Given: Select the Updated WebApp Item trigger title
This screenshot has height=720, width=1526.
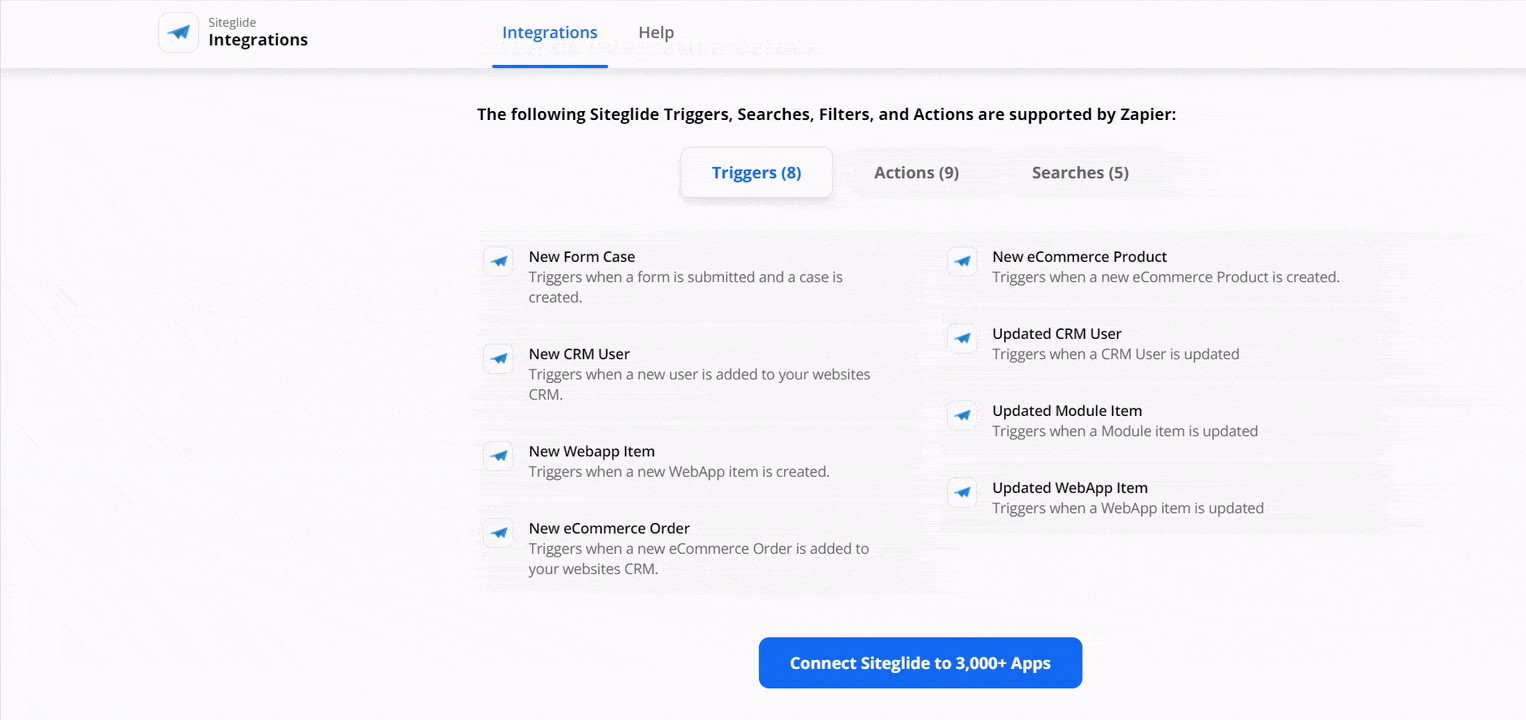Looking at the screenshot, I should tap(1070, 488).
